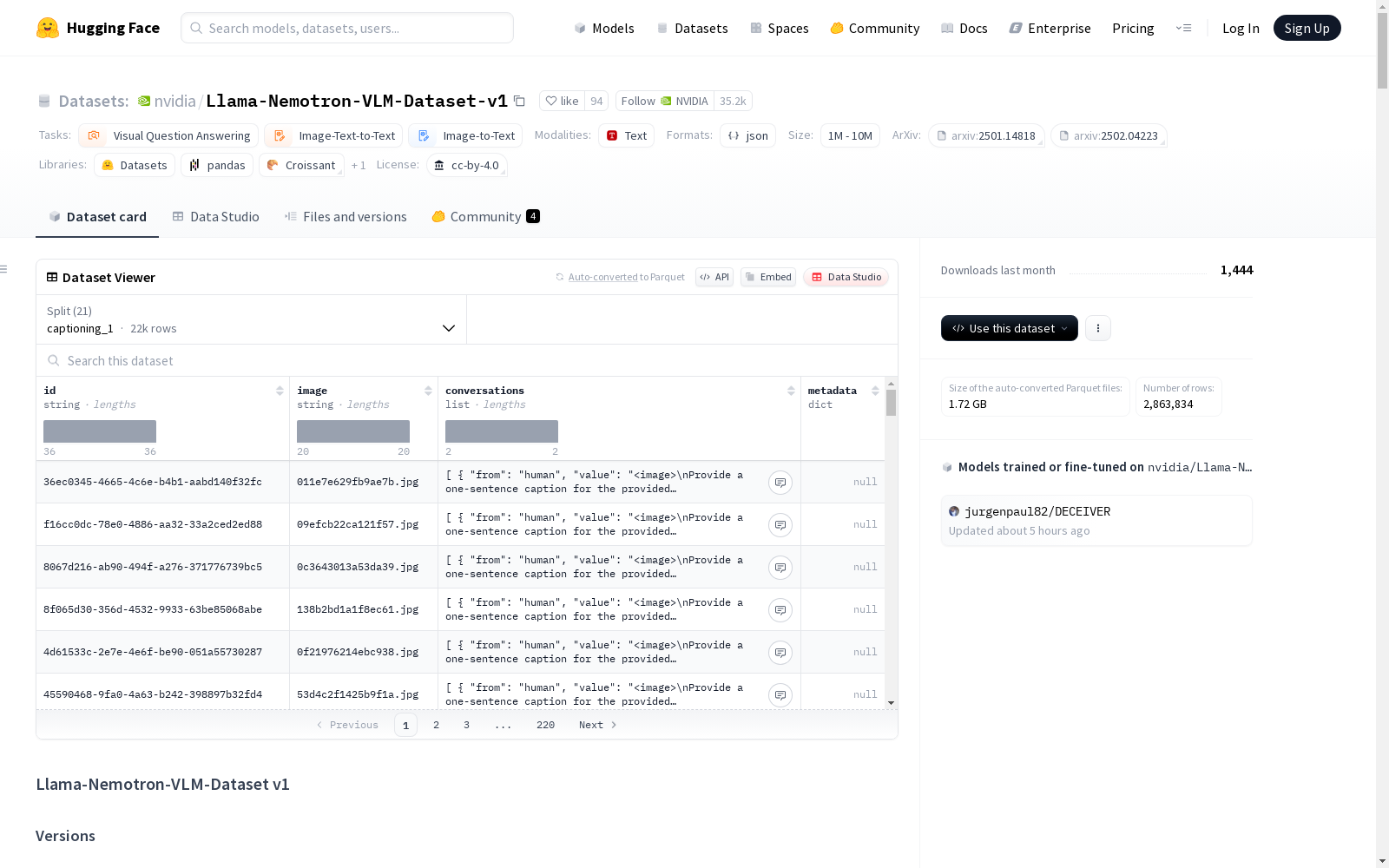Switch to the Dataset card tab

pyautogui.click(x=97, y=216)
